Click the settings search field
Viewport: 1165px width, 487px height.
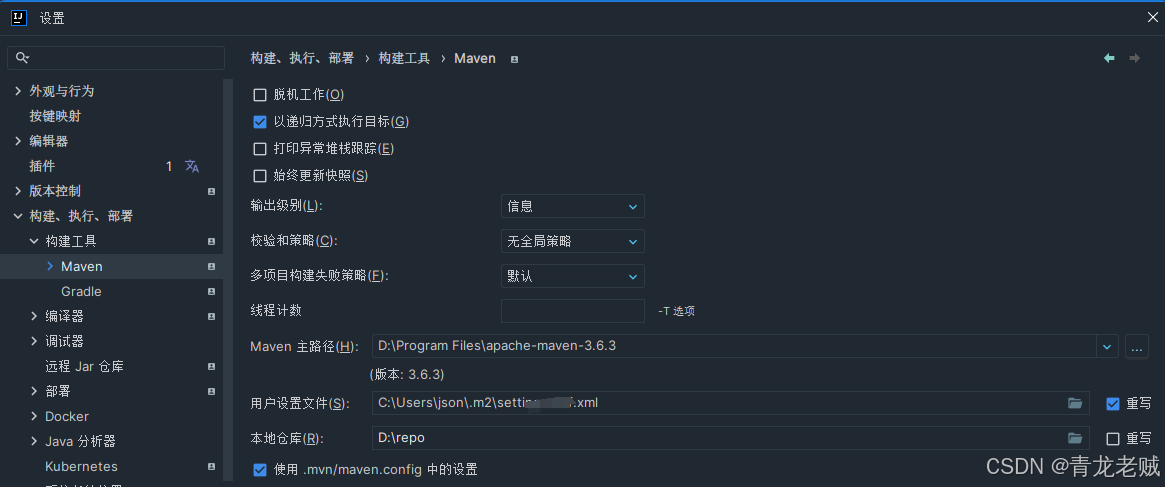coord(116,58)
